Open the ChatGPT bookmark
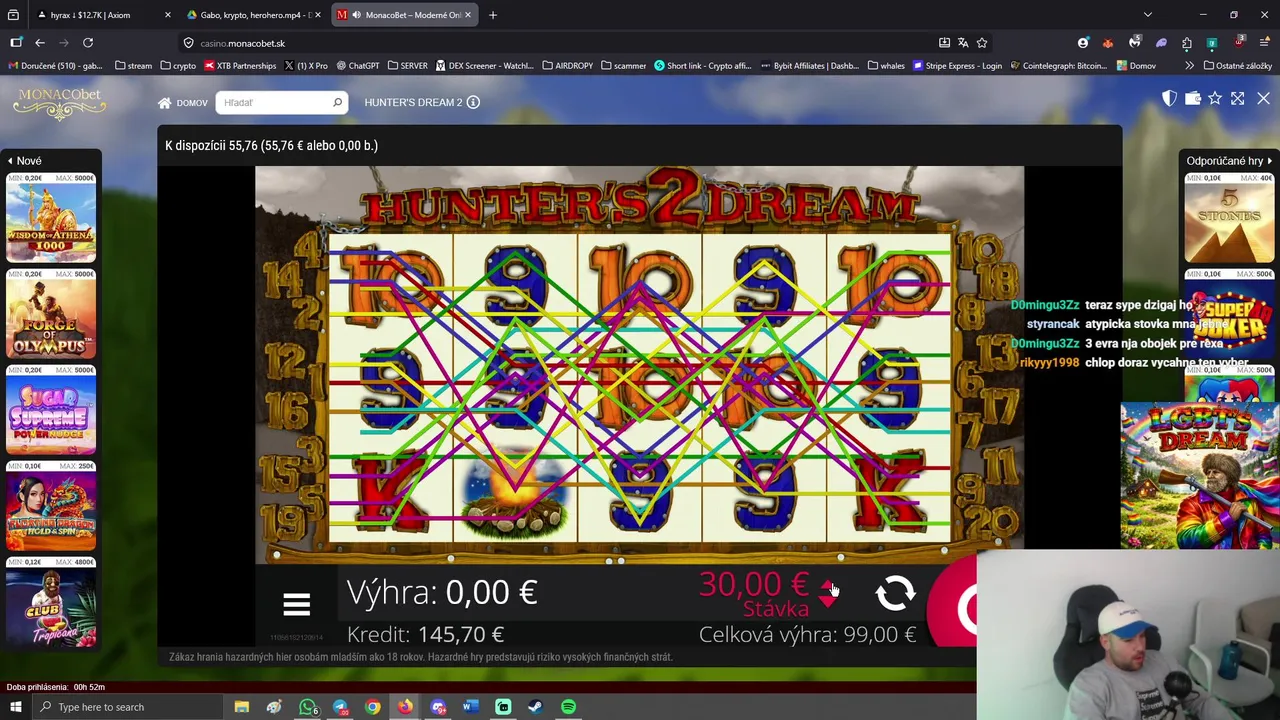The height and width of the screenshot is (720, 1280). pyautogui.click(x=358, y=66)
